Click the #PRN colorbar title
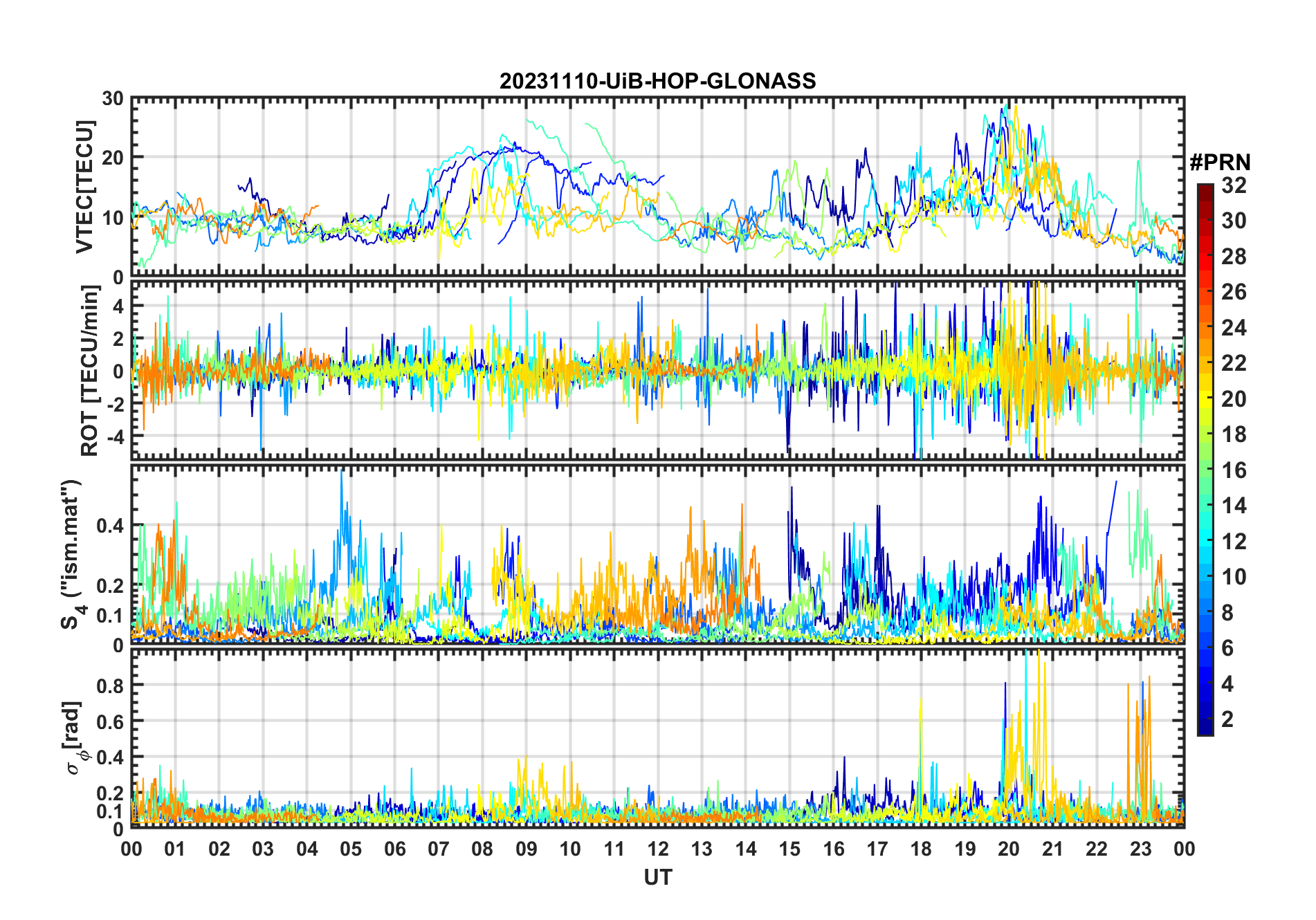This screenshot has height=920, width=1316. (1221, 163)
